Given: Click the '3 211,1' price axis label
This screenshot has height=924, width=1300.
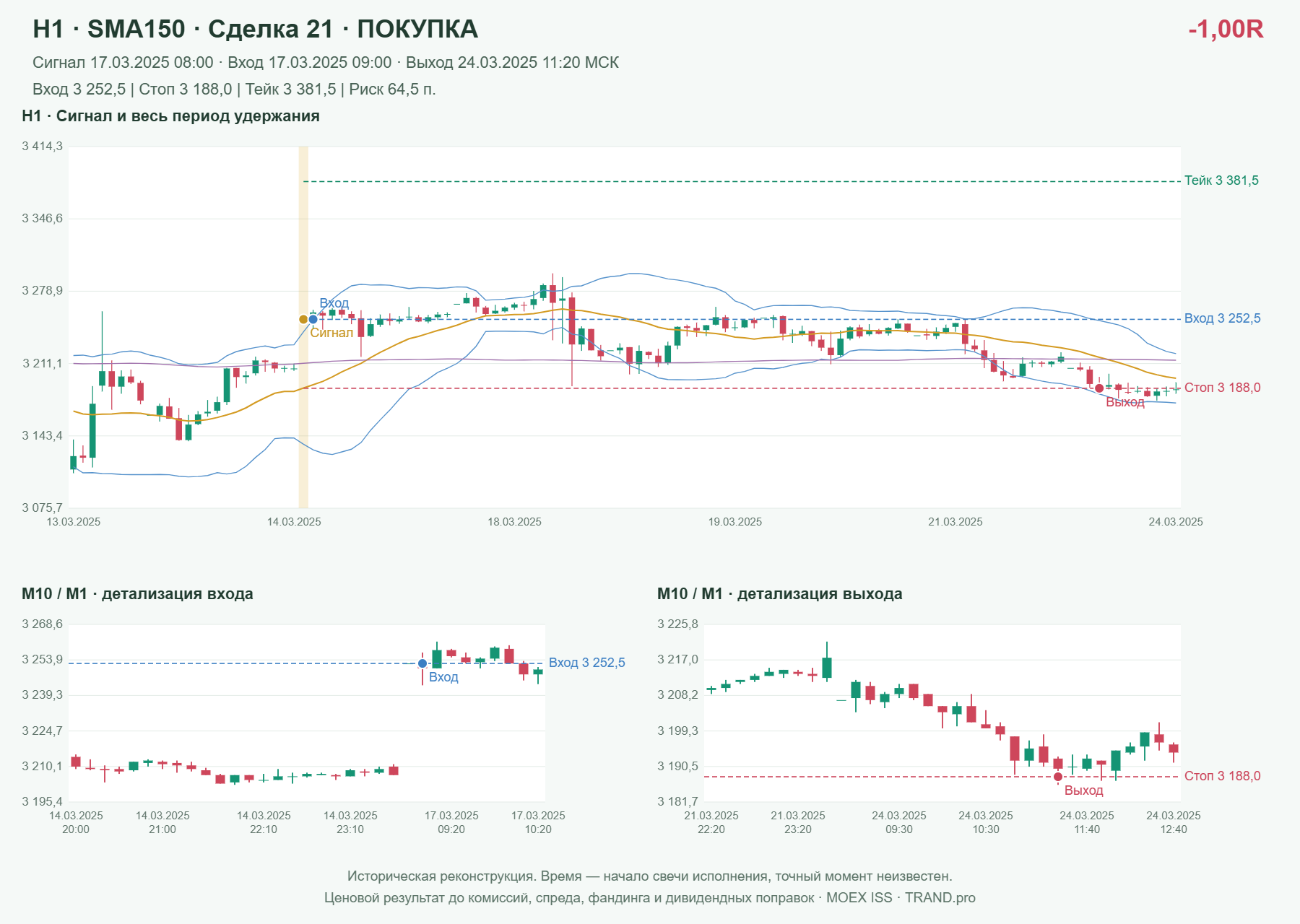Looking at the screenshot, I should pos(42,363).
